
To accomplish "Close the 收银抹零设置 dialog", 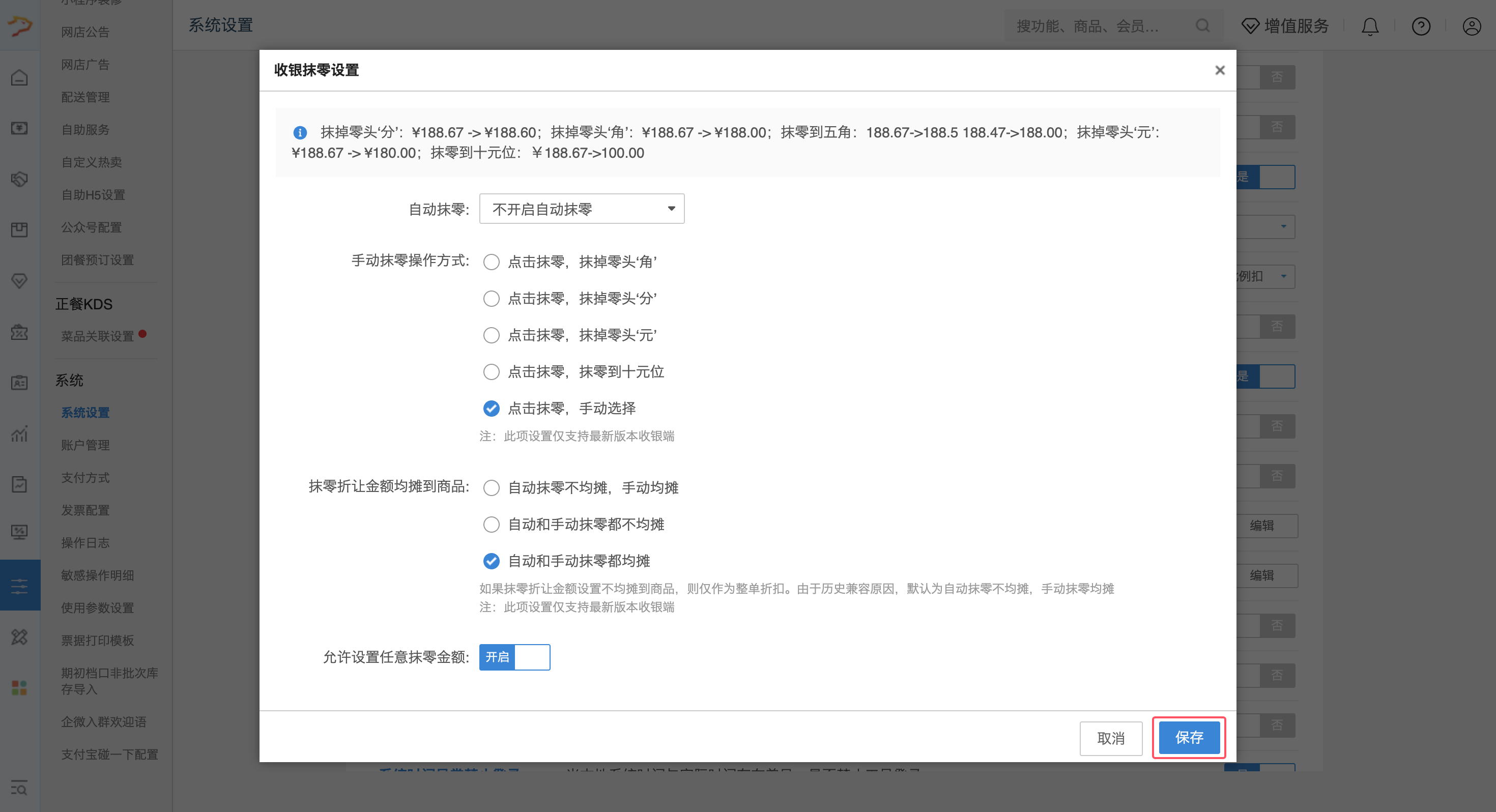I will click(x=1220, y=70).
